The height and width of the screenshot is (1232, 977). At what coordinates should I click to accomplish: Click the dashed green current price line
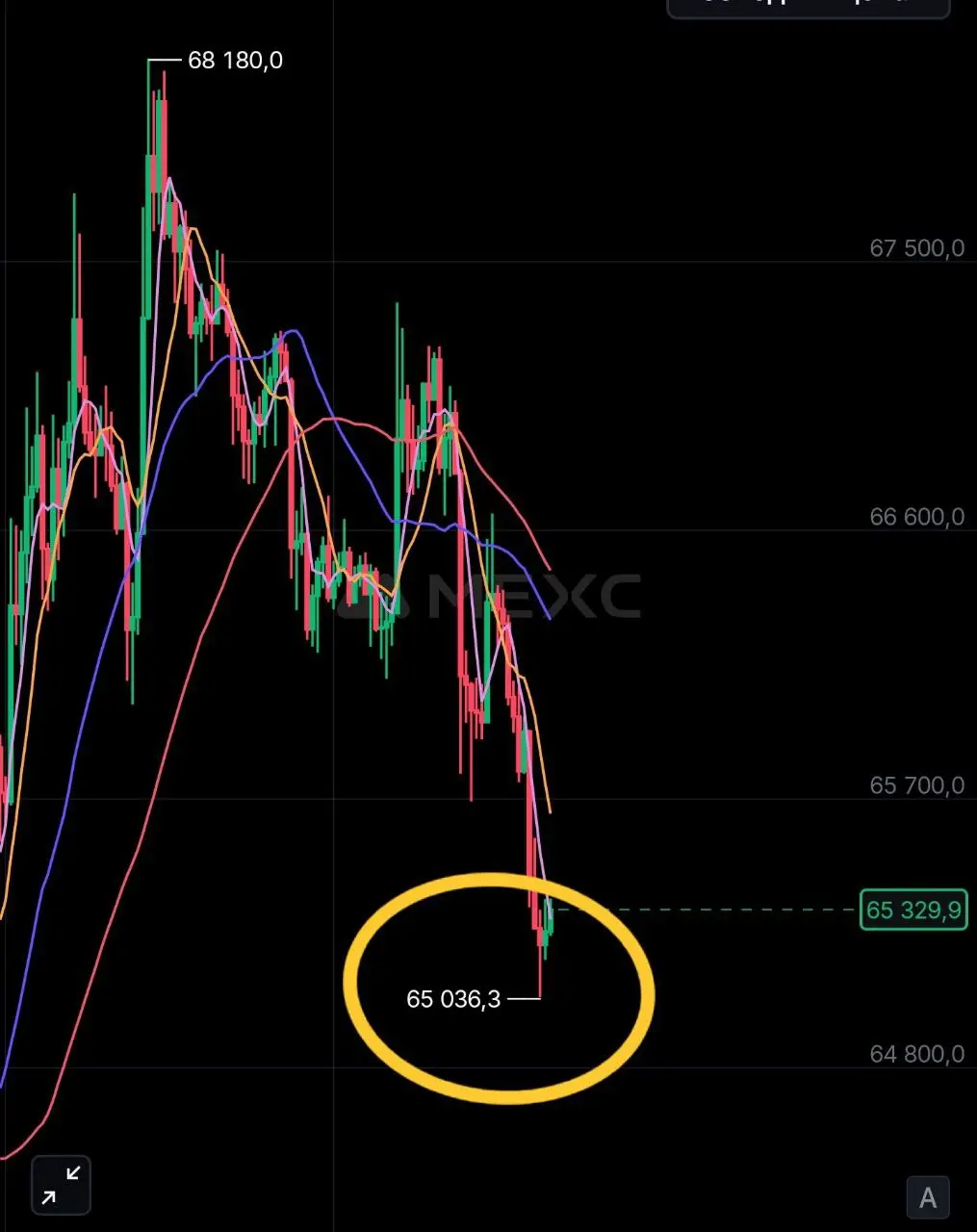click(x=705, y=910)
